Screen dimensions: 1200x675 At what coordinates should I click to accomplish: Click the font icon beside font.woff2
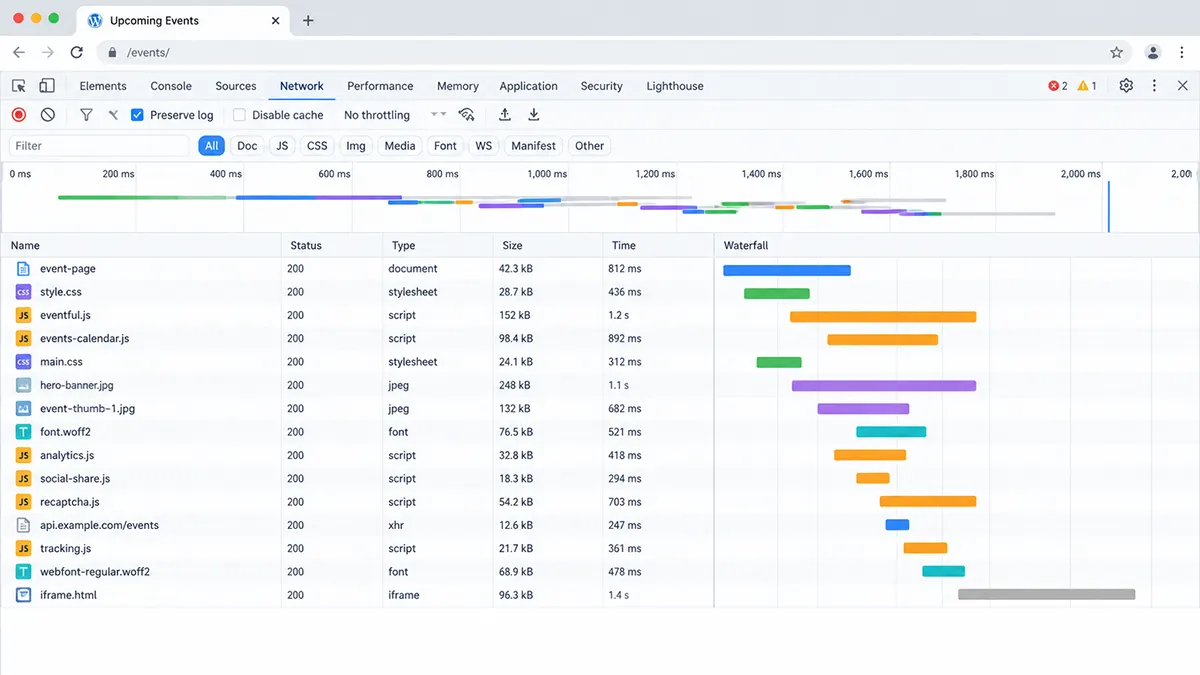pyautogui.click(x=23, y=432)
